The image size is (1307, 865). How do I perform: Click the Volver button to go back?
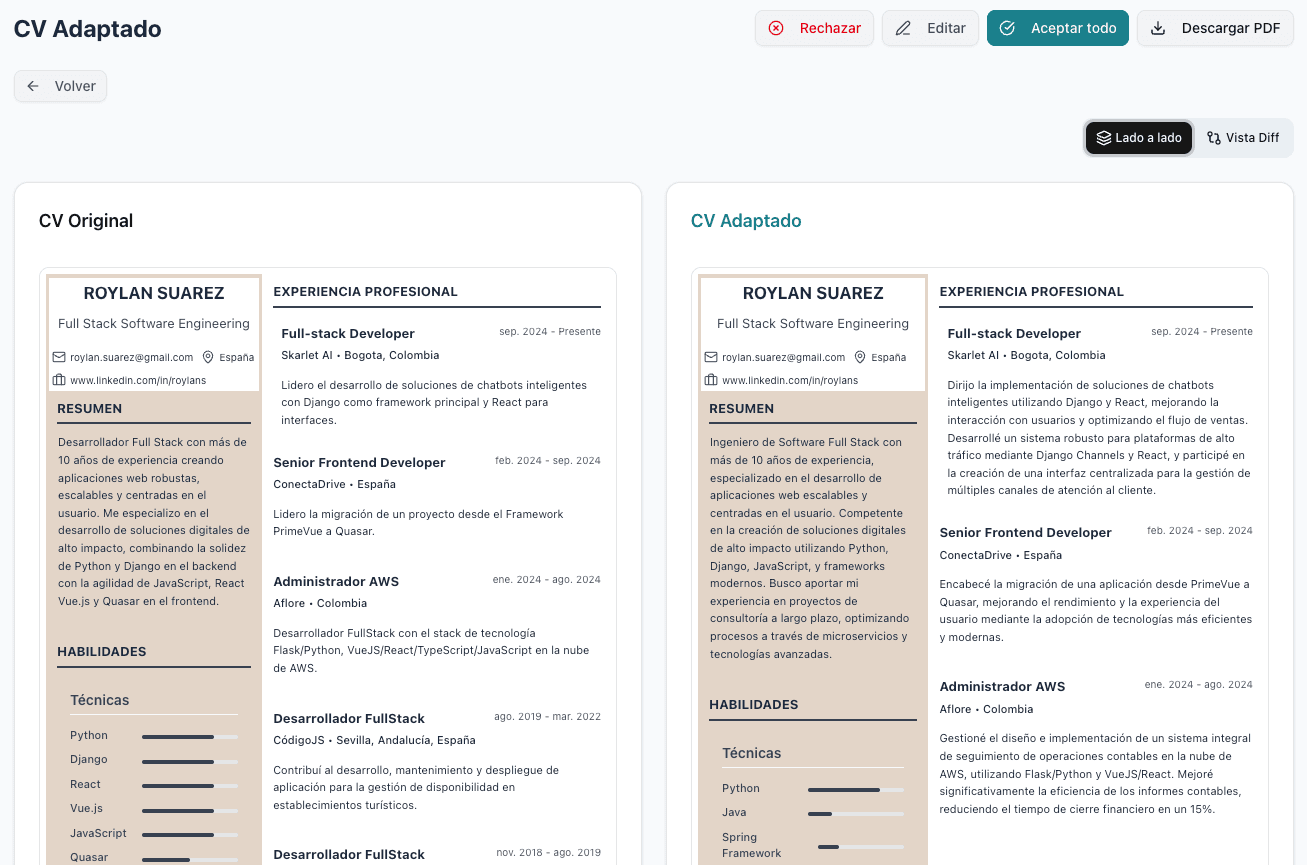60,86
